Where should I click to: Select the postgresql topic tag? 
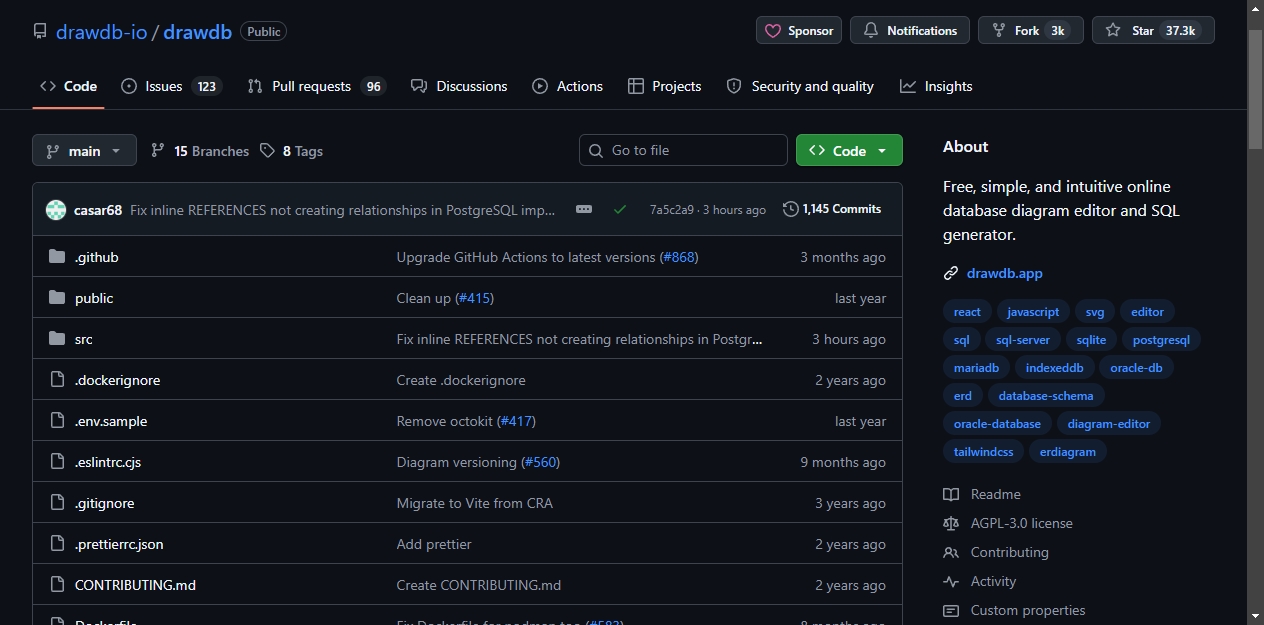tap(1161, 340)
